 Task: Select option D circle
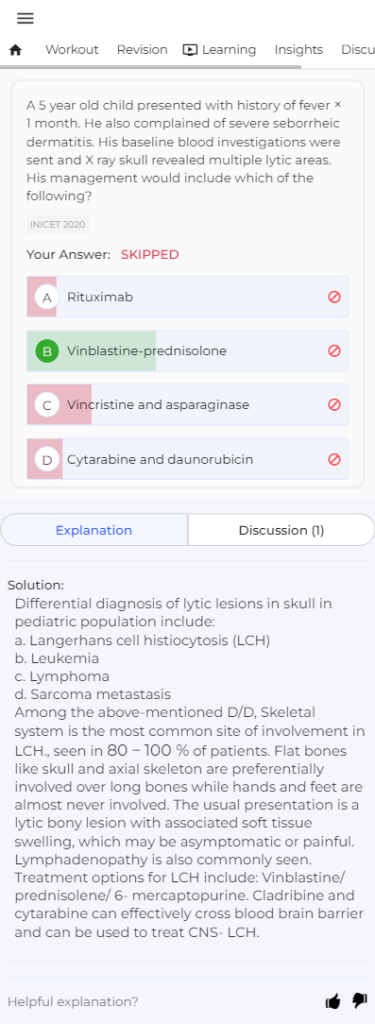pos(46,460)
